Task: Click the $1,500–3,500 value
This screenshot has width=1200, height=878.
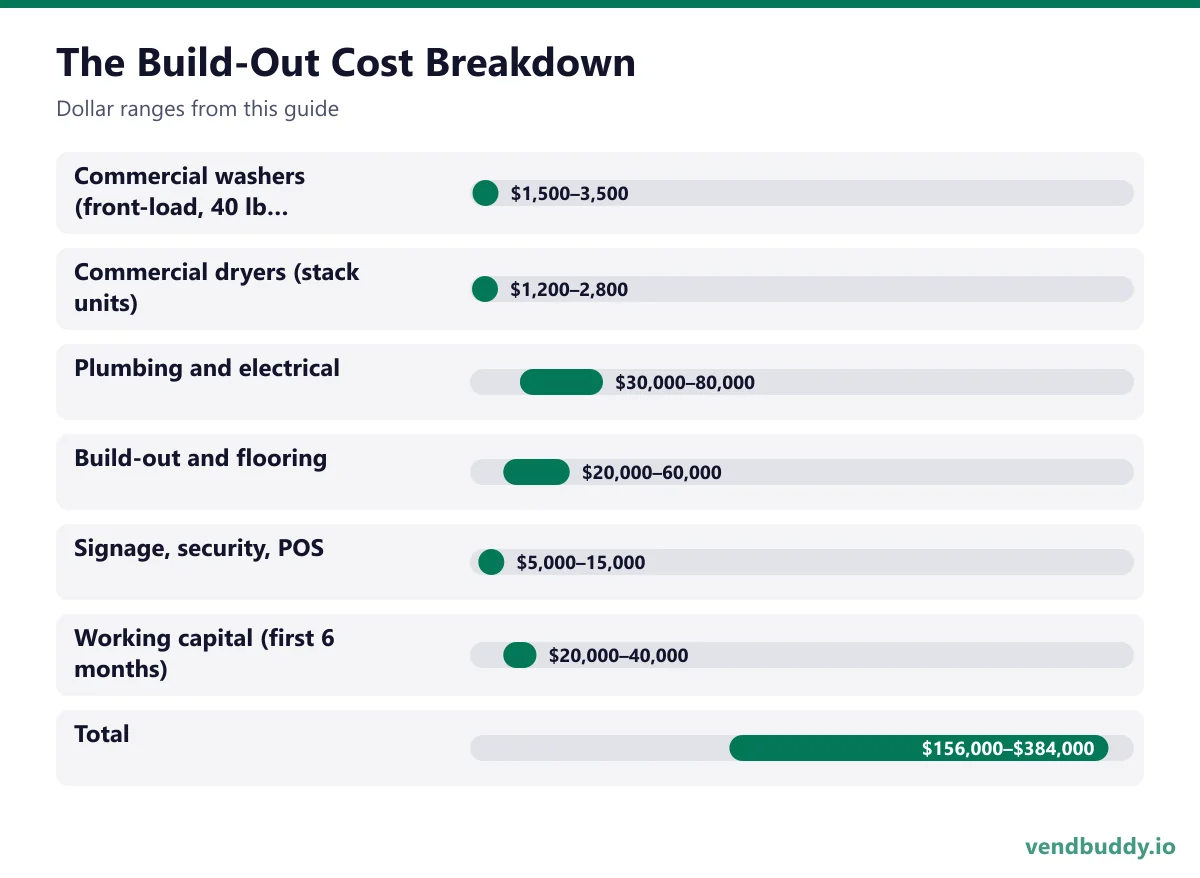Action: click(570, 194)
